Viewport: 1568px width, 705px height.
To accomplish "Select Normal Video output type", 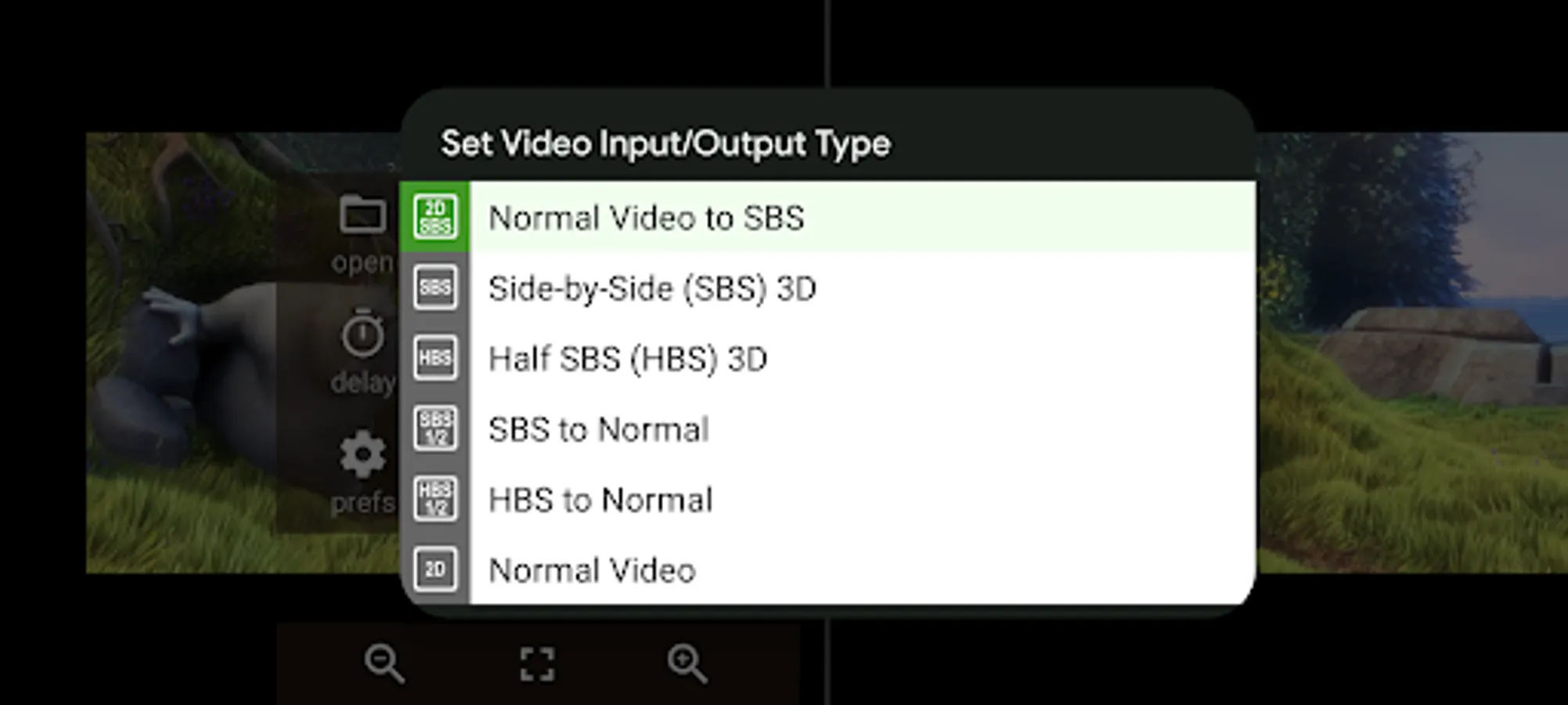I will click(x=591, y=569).
